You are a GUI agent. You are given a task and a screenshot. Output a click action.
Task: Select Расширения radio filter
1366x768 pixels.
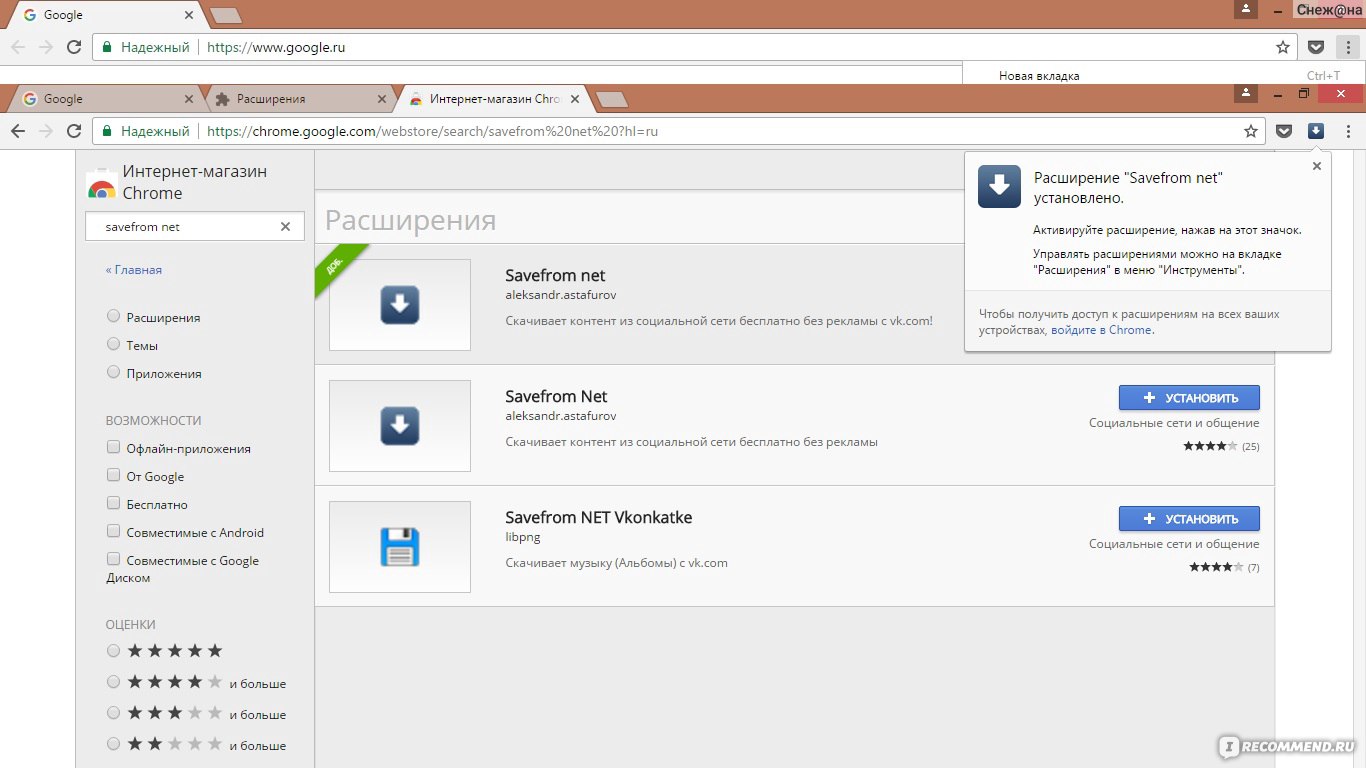113,316
